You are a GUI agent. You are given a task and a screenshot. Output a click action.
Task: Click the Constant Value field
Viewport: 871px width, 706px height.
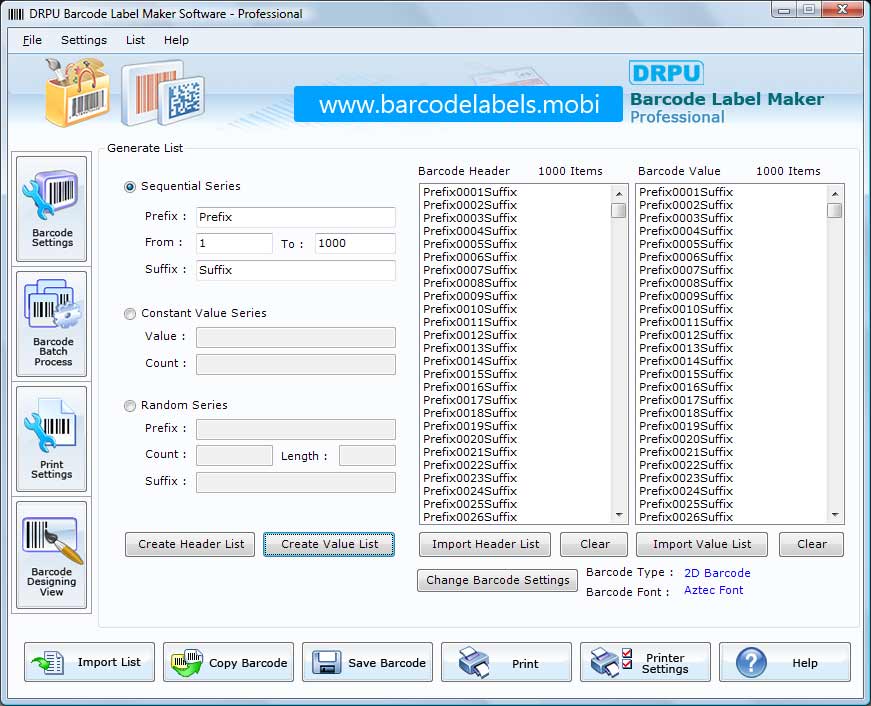(296, 337)
